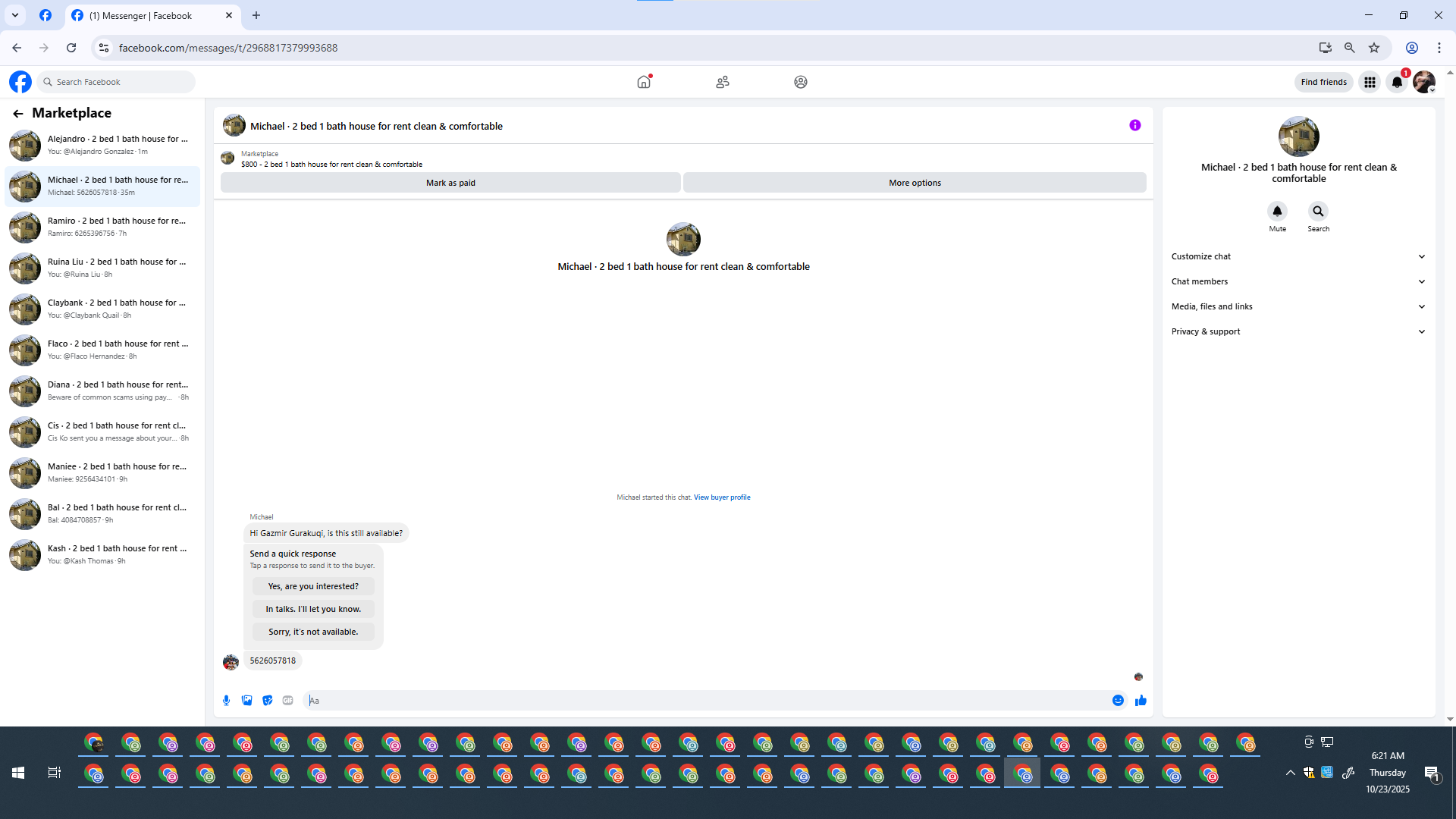Open Ramiro's conversation in Marketplace list
Screen dimensions: 1456x819
102,227
